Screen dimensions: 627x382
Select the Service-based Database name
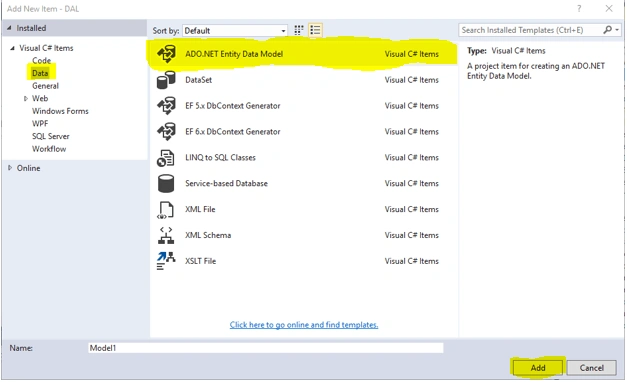click(226, 184)
